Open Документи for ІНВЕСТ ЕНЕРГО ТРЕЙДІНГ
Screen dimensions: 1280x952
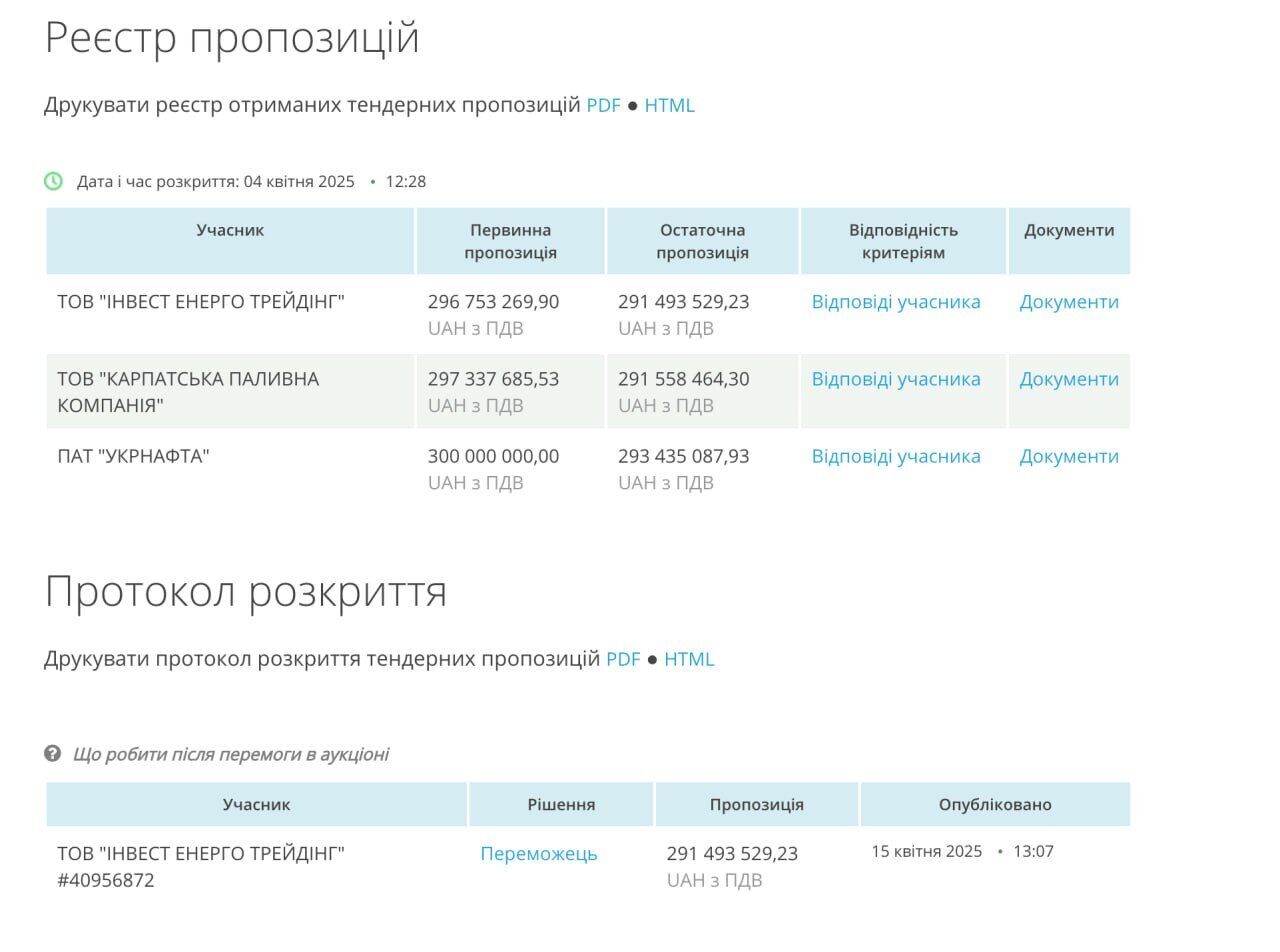(x=1069, y=302)
